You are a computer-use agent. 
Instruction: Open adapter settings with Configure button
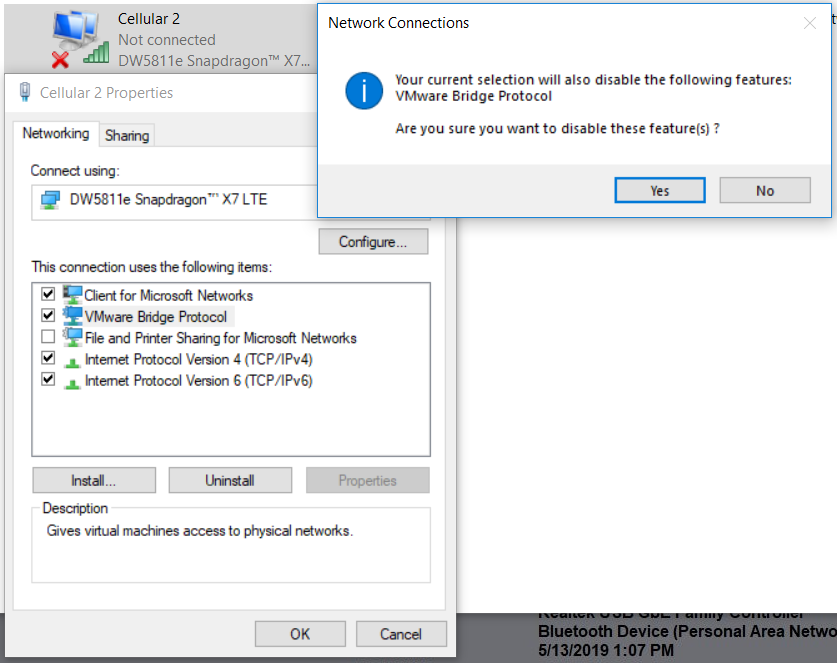372,241
